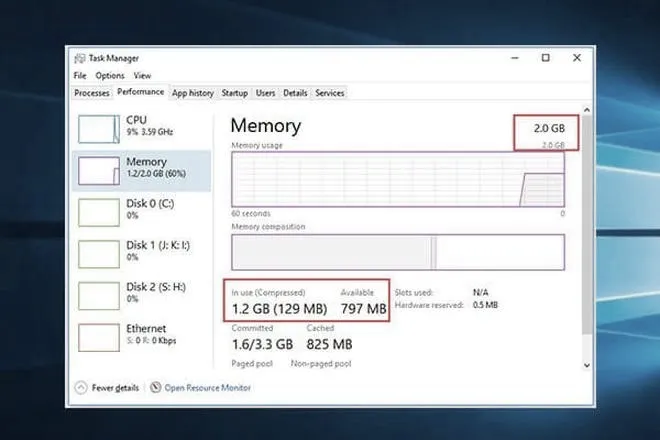Select the Disk 1 (J: K: I:) graph thumbnail
Image resolution: width=660 pixels, height=440 pixels.
(99, 254)
